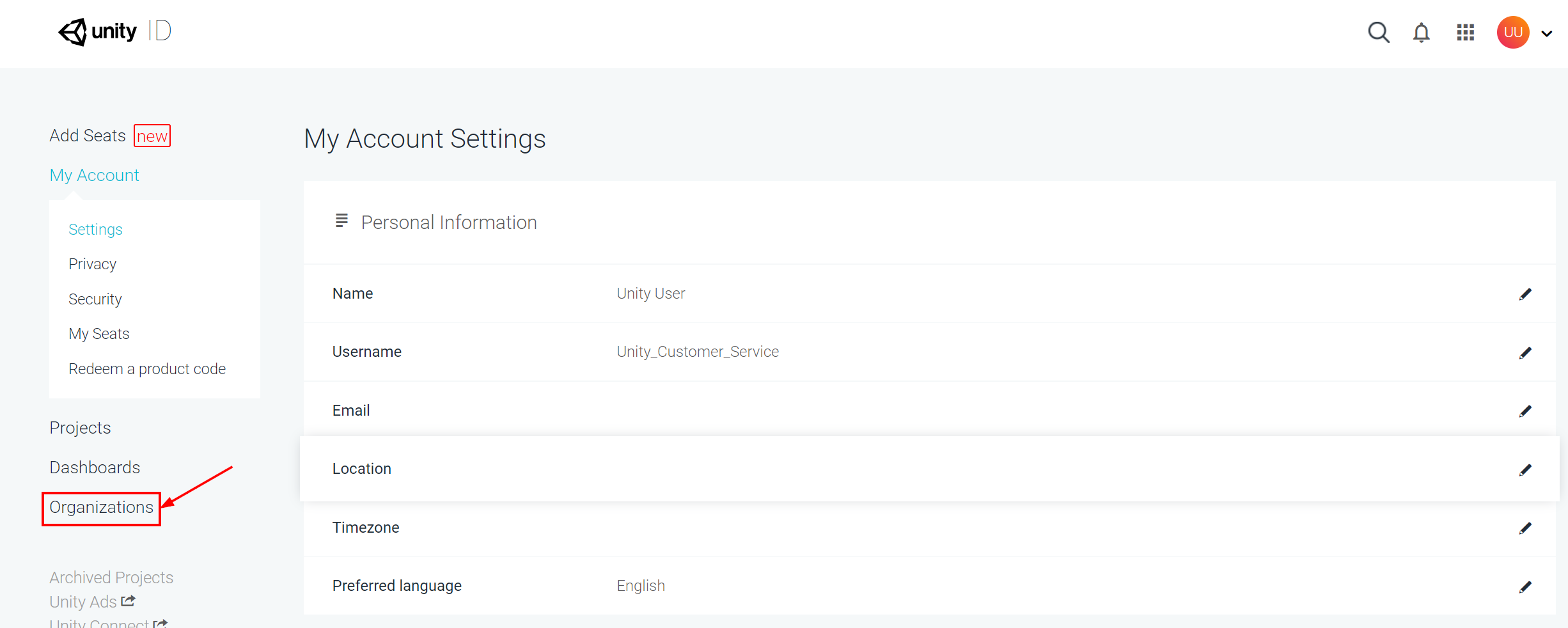
Task: Click the 'new' badge beside Add Seats
Action: click(152, 136)
